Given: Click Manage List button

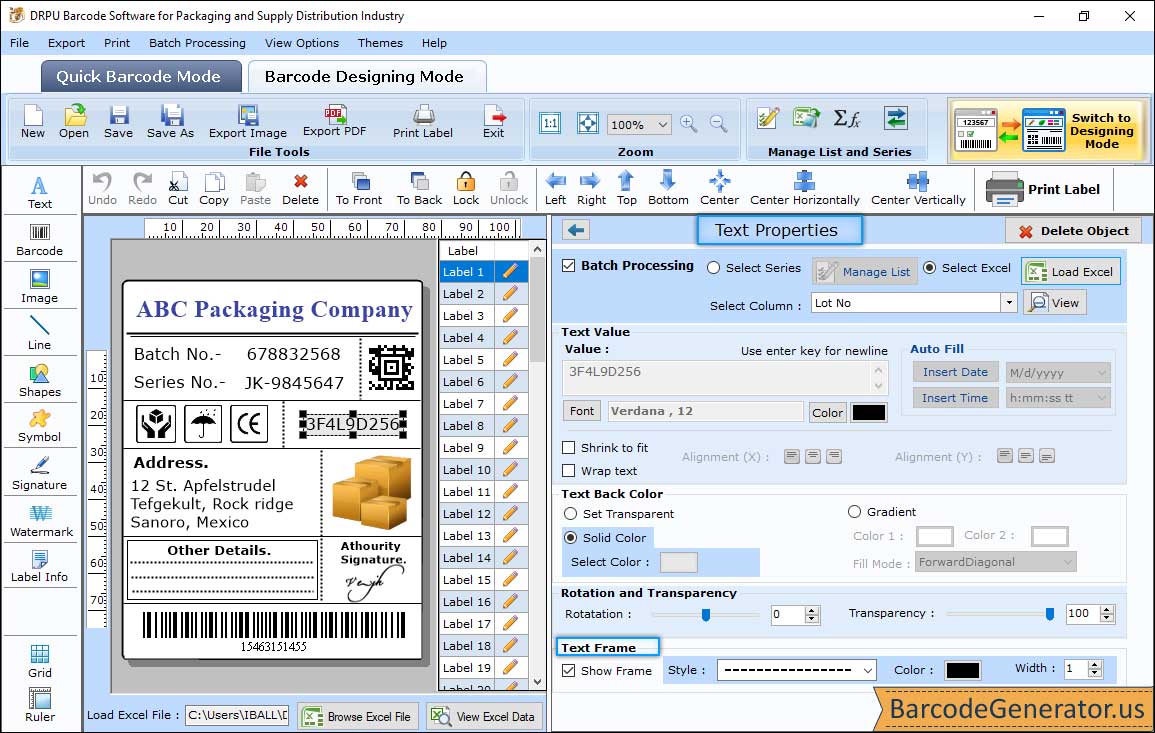Looking at the screenshot, I should coord(866,271).
